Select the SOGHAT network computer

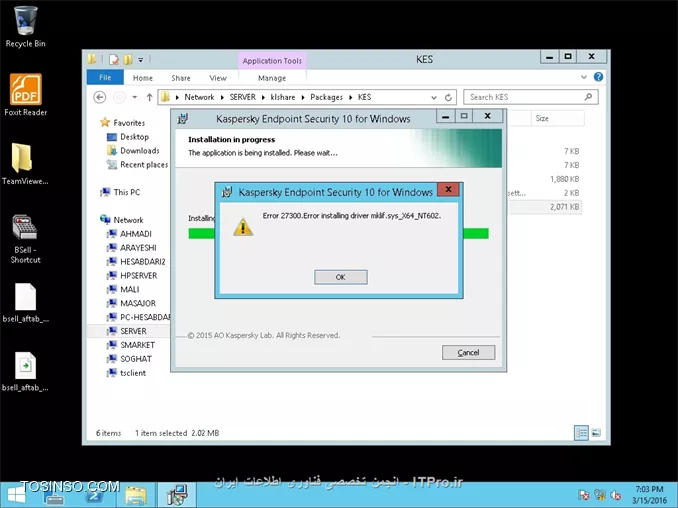129,359
